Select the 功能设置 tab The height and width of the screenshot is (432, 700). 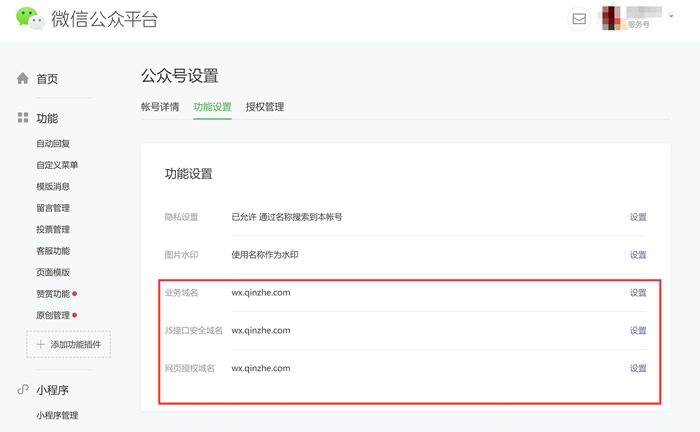[212, 107]
